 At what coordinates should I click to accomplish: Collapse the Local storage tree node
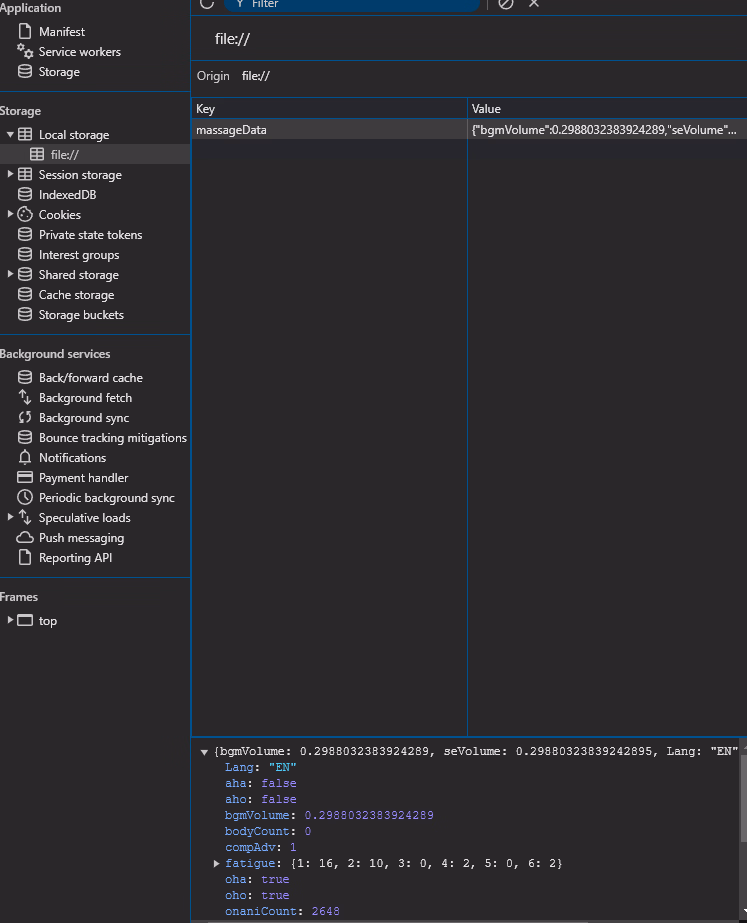click(x=10, y=135)
